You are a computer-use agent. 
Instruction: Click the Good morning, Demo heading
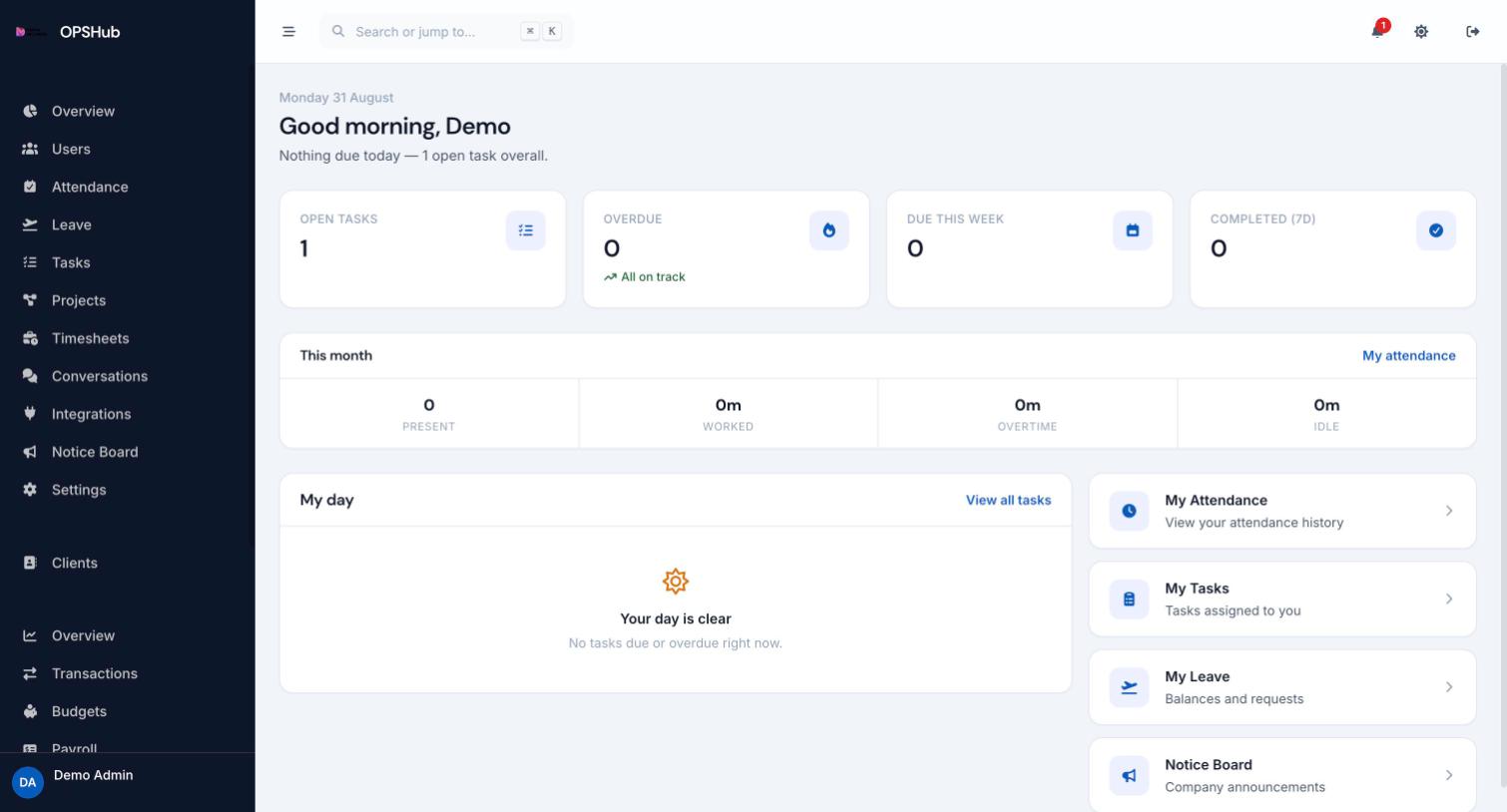(395, 126)
